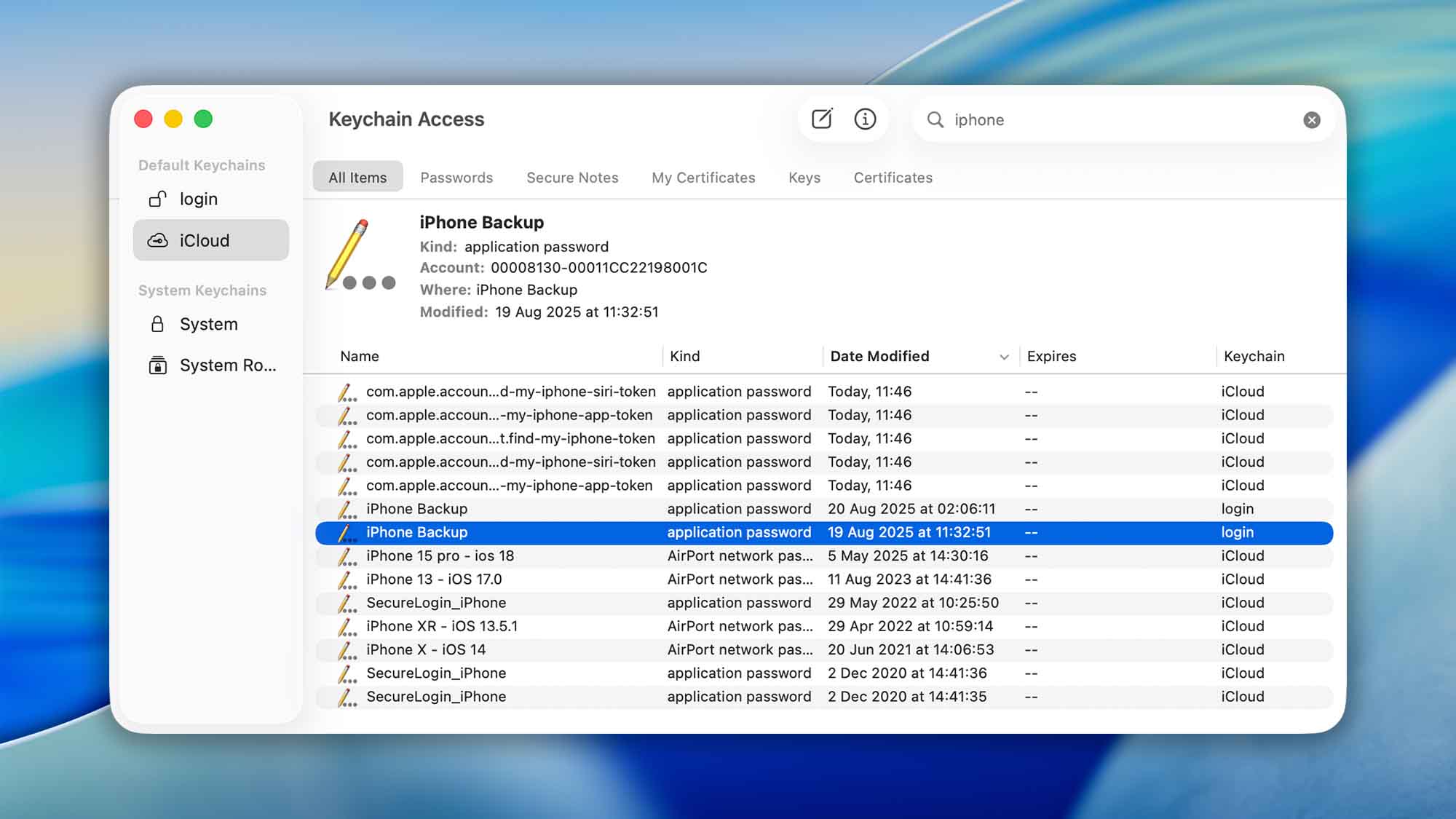Viewport: 1456px width, 819px height.
Task: Click the pencil icon of iPhone XR row
Action: coord(347,627)
